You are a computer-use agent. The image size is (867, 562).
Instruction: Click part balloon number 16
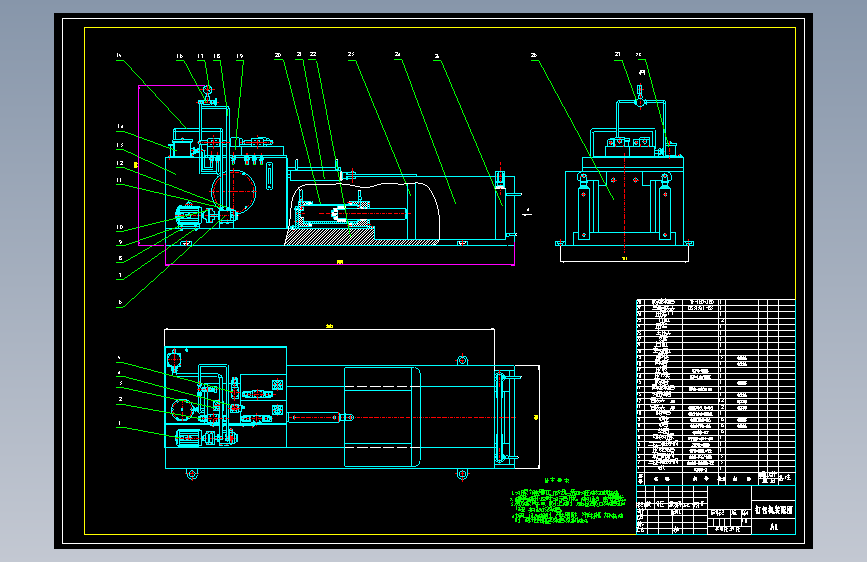[179, 56]
